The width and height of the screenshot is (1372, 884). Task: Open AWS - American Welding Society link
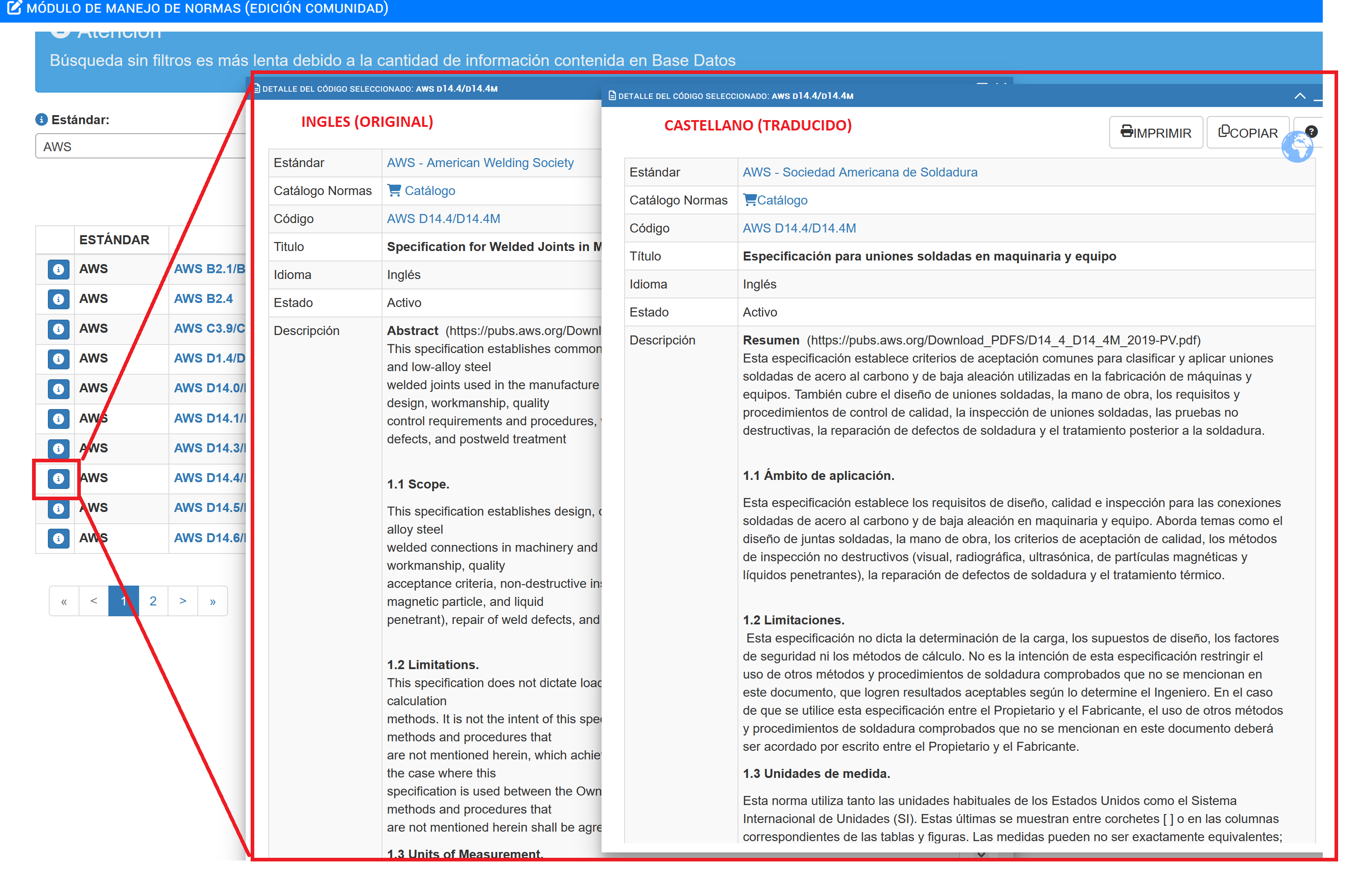click(x=480, y=163)
